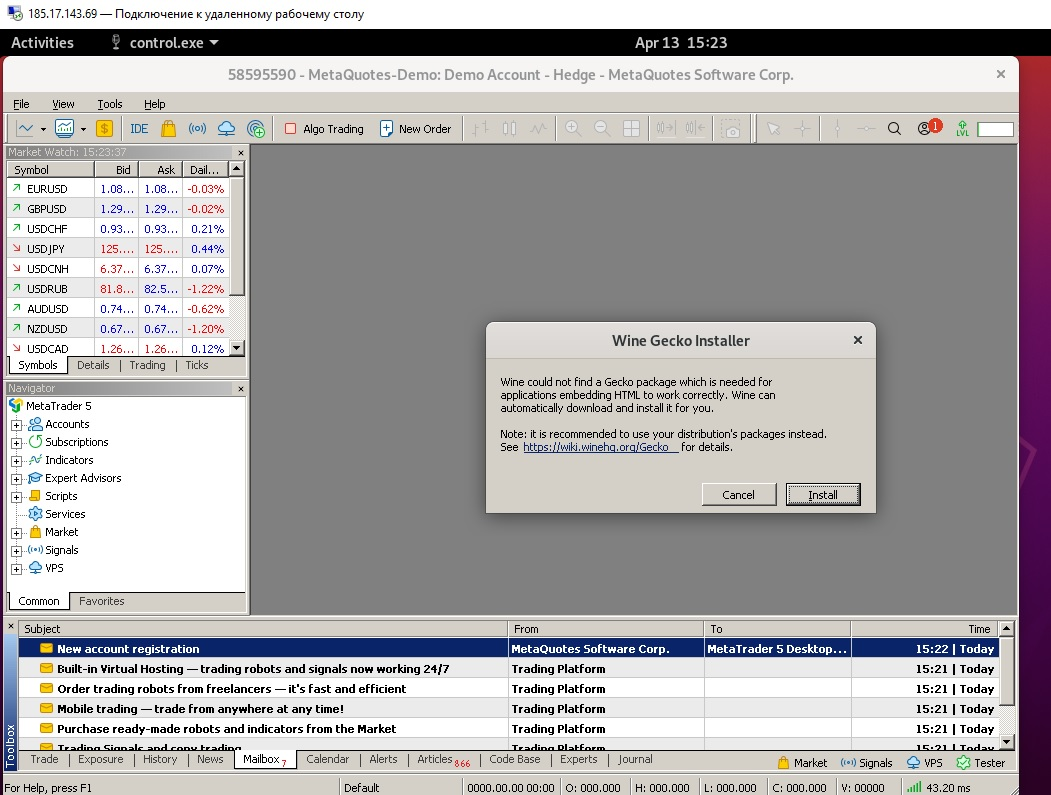Select the horizontal line tool

click(866, 128)
